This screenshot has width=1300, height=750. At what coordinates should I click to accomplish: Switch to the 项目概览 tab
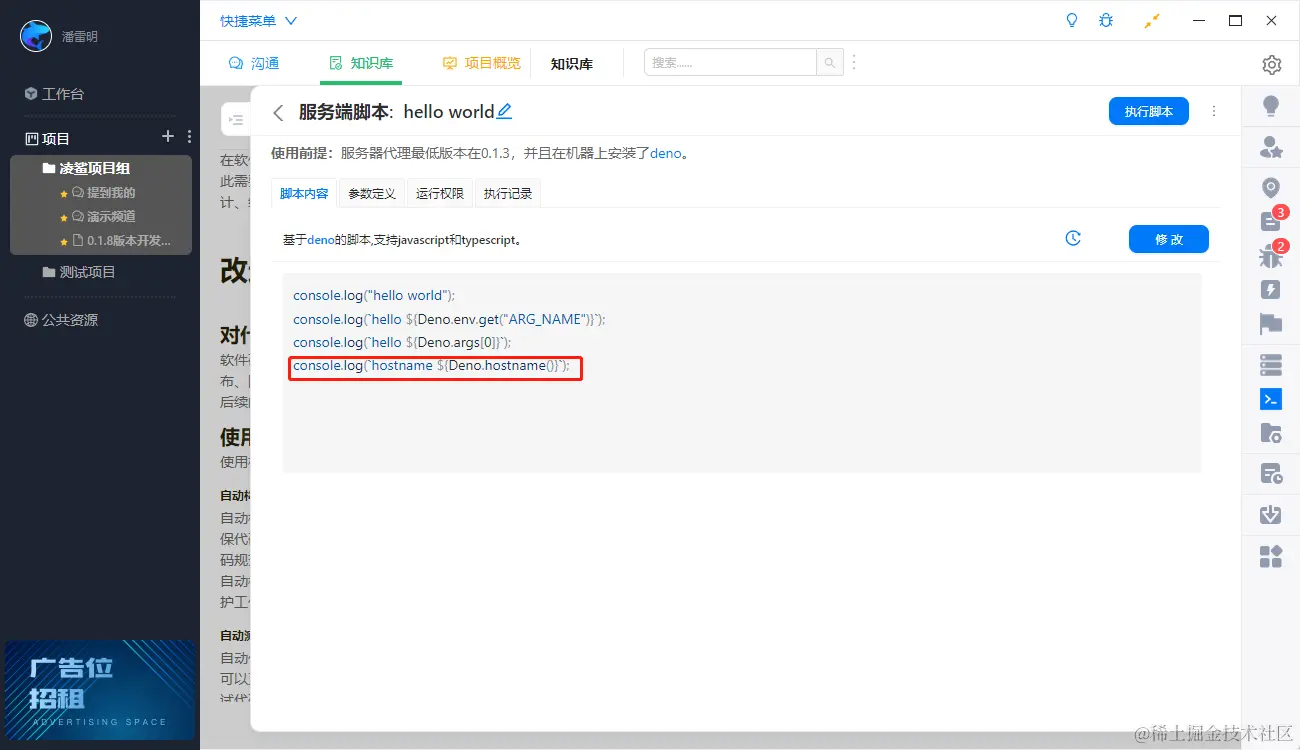[x=482, y=63]
